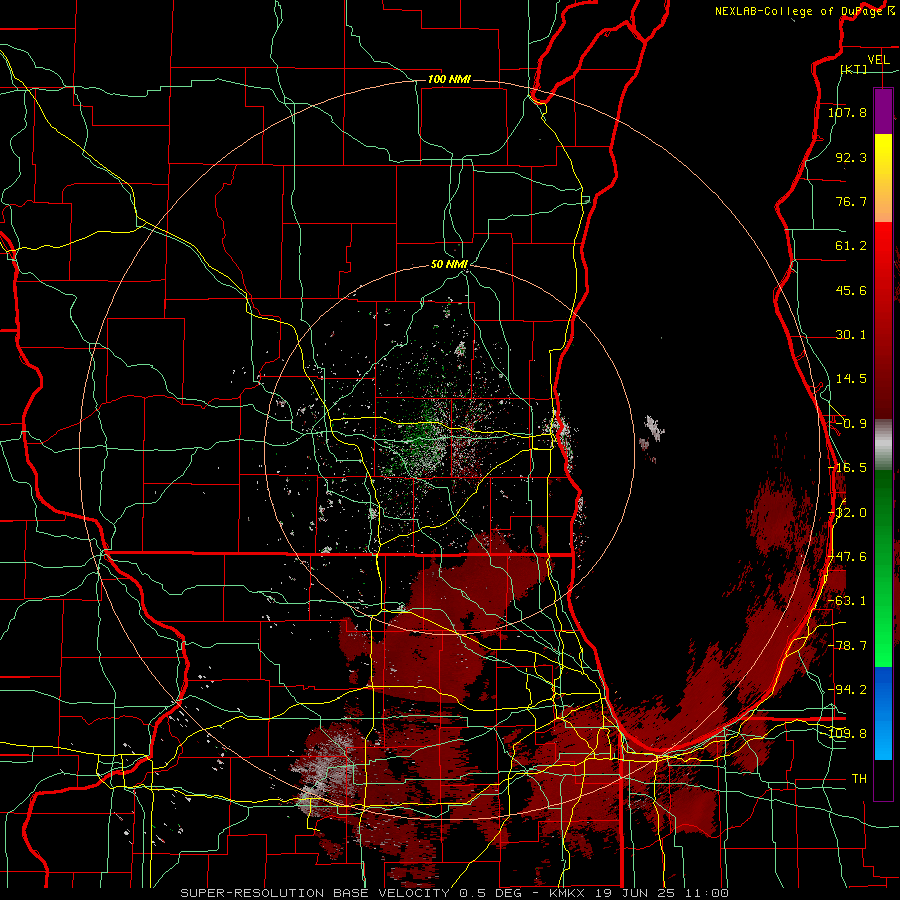
Task: Click the -0.9 velocity scale value
Action: (x=851, y=424)
